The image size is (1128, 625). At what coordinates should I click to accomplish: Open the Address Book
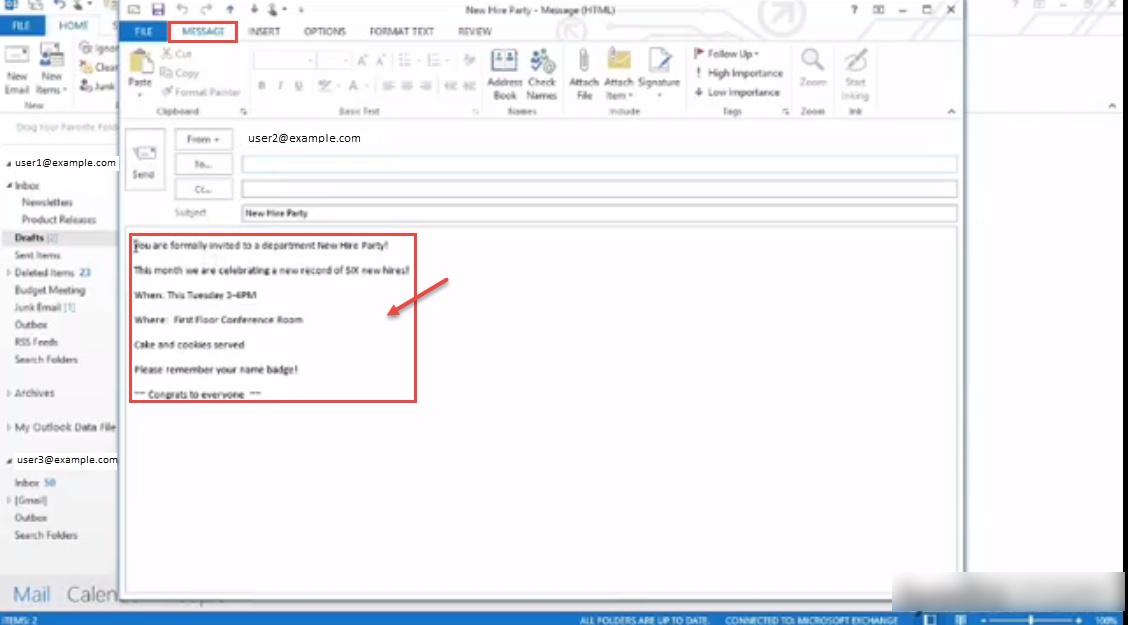[504, 74]
